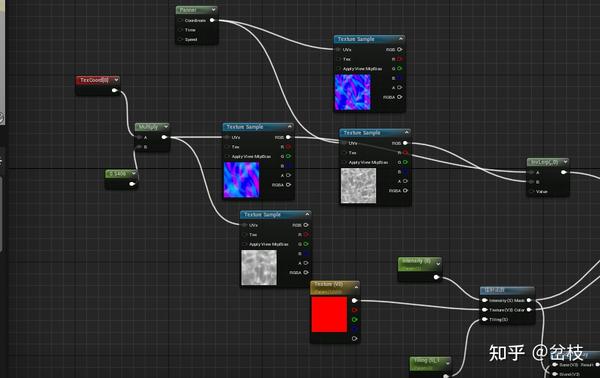Click the Intensity (S) parameter output pin
Viewport: 600px width, 378px height.
(436, 277)
